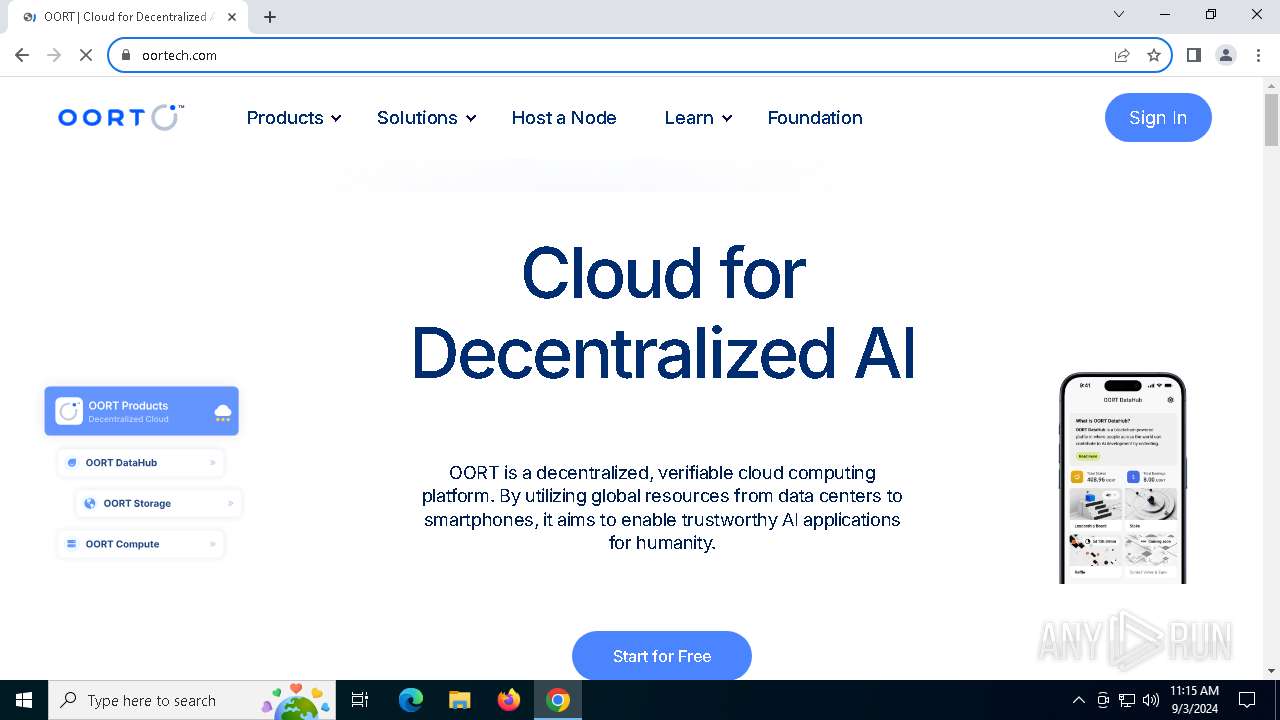
Task: Click the scrollbar down arrow
Action: pos(1271,671)
